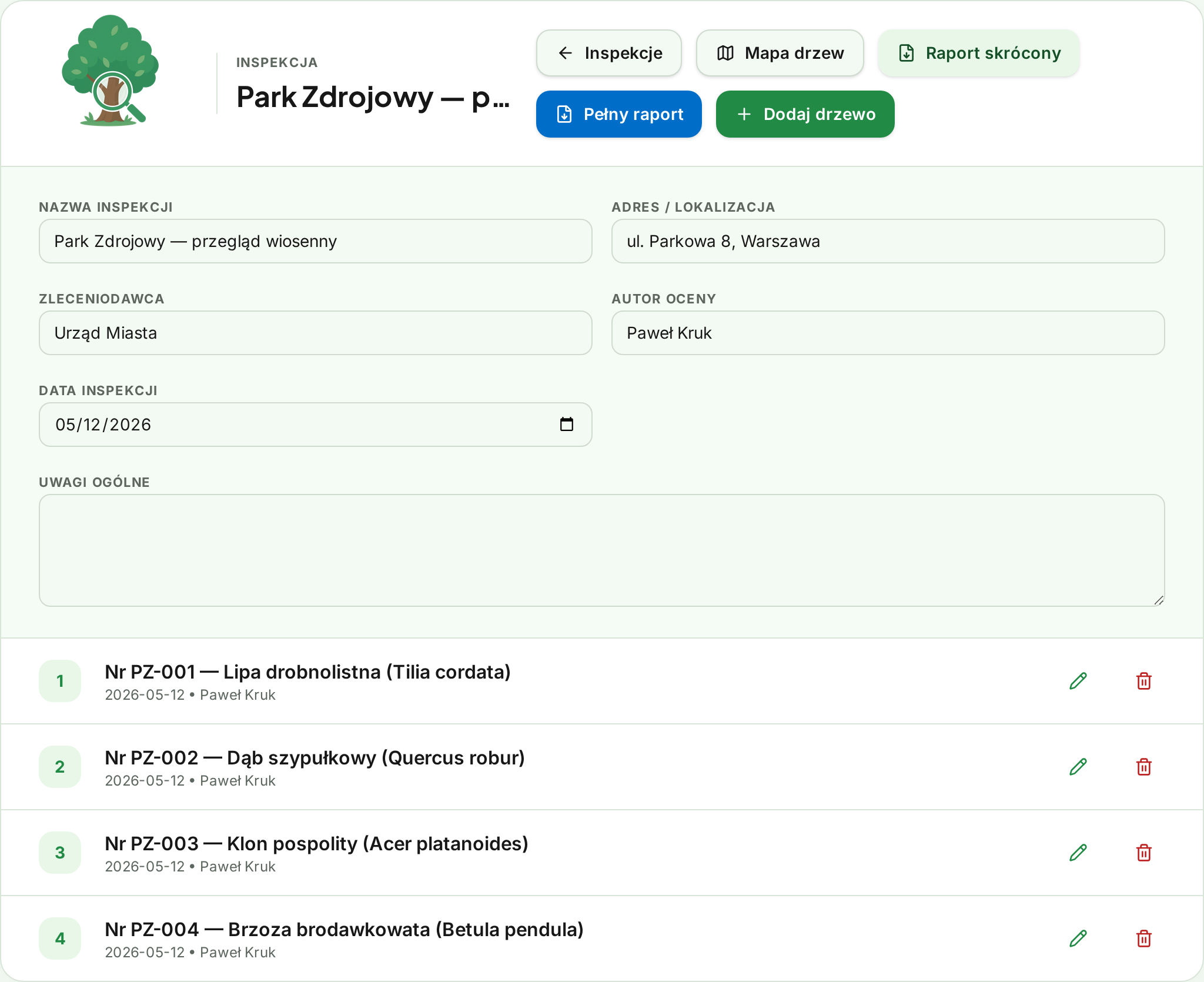Generate Pełny raport
The width and height of the screenshot is (1204, 982).
pyautogui.click(x=619, y=114)
